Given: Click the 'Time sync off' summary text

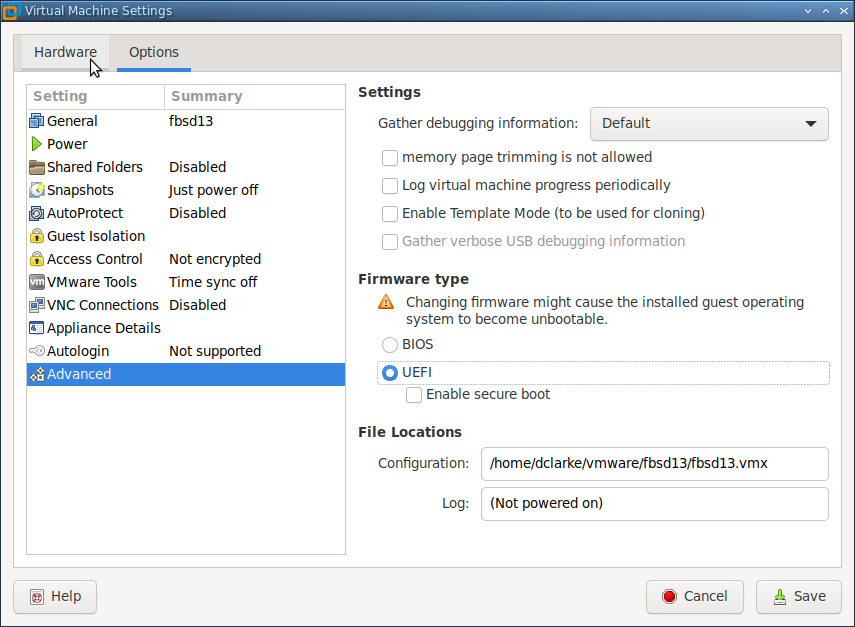Looking at the screenshot, I should click(x=213, y=282).
